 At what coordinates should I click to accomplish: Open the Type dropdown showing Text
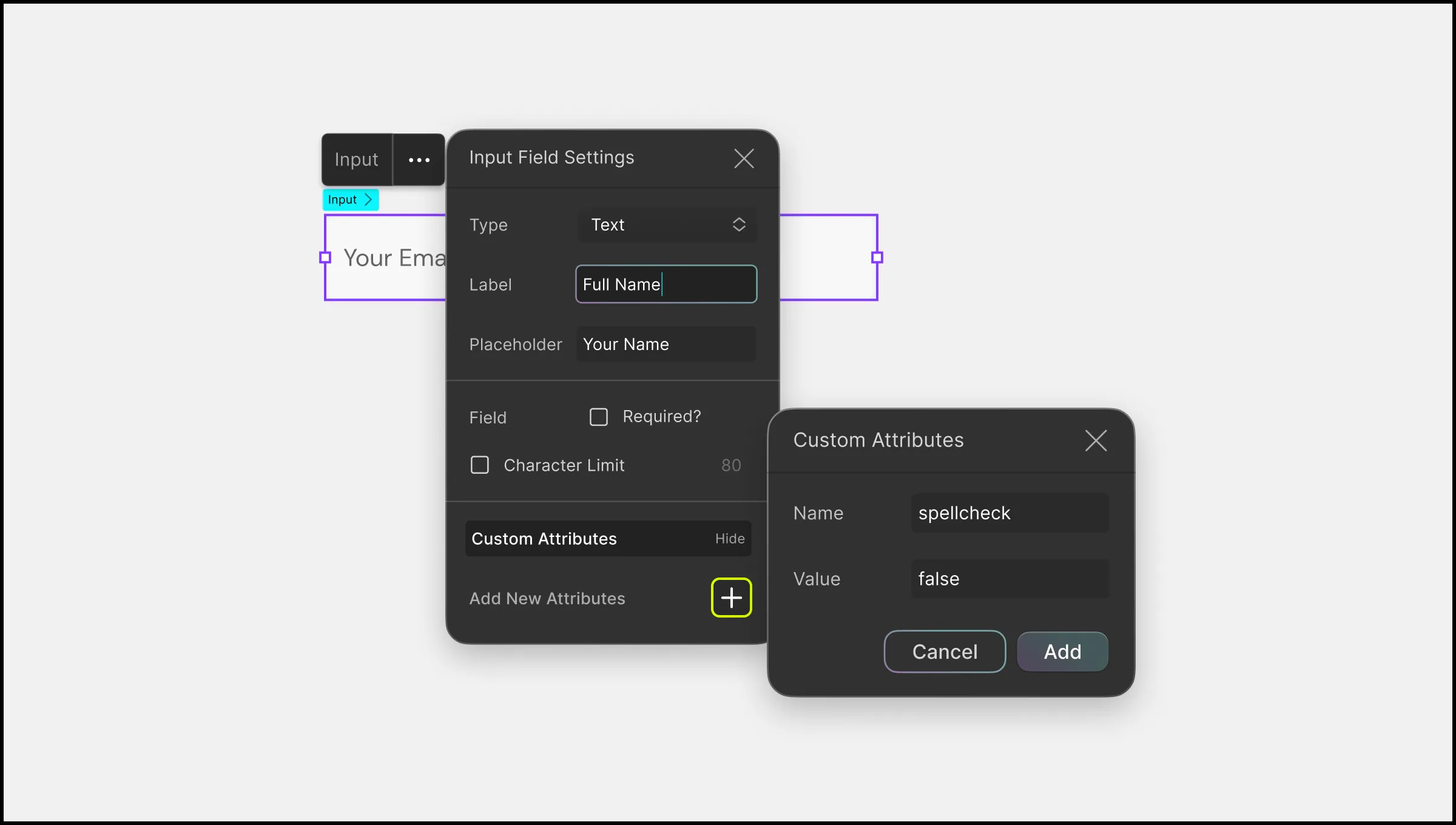pyautogui.click(x=667, y=225)
